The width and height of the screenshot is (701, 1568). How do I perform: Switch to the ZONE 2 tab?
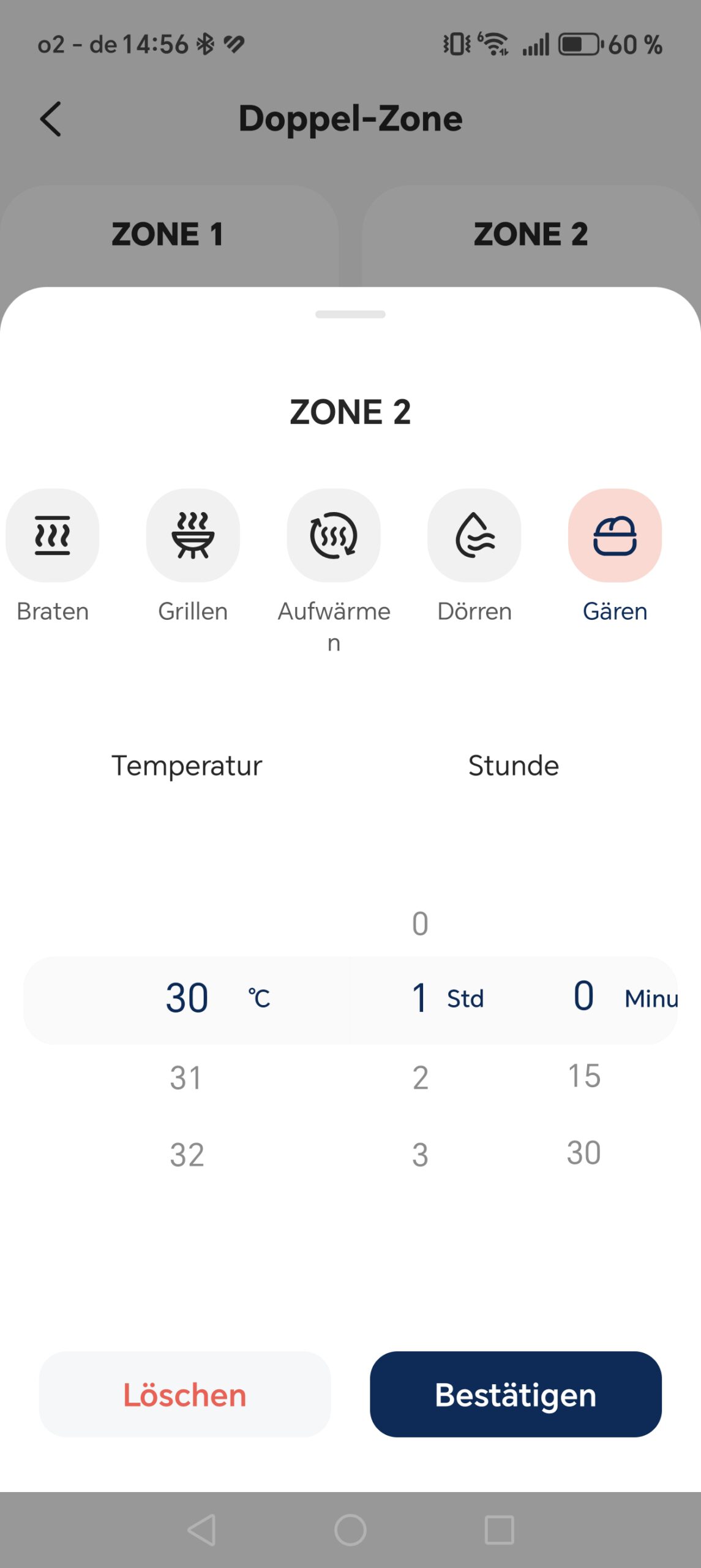tap(531, 235)
